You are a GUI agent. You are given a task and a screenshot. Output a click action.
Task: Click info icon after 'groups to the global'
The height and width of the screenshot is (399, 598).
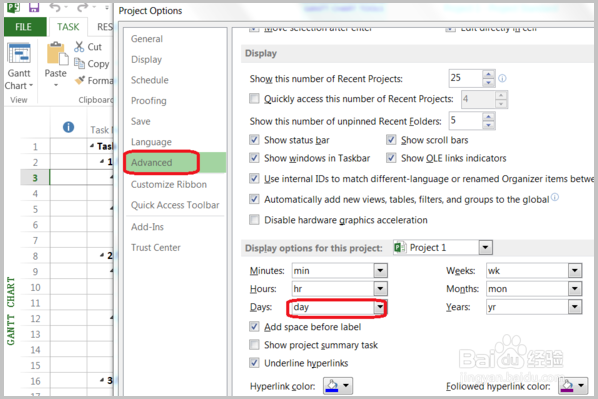(555, 197)
